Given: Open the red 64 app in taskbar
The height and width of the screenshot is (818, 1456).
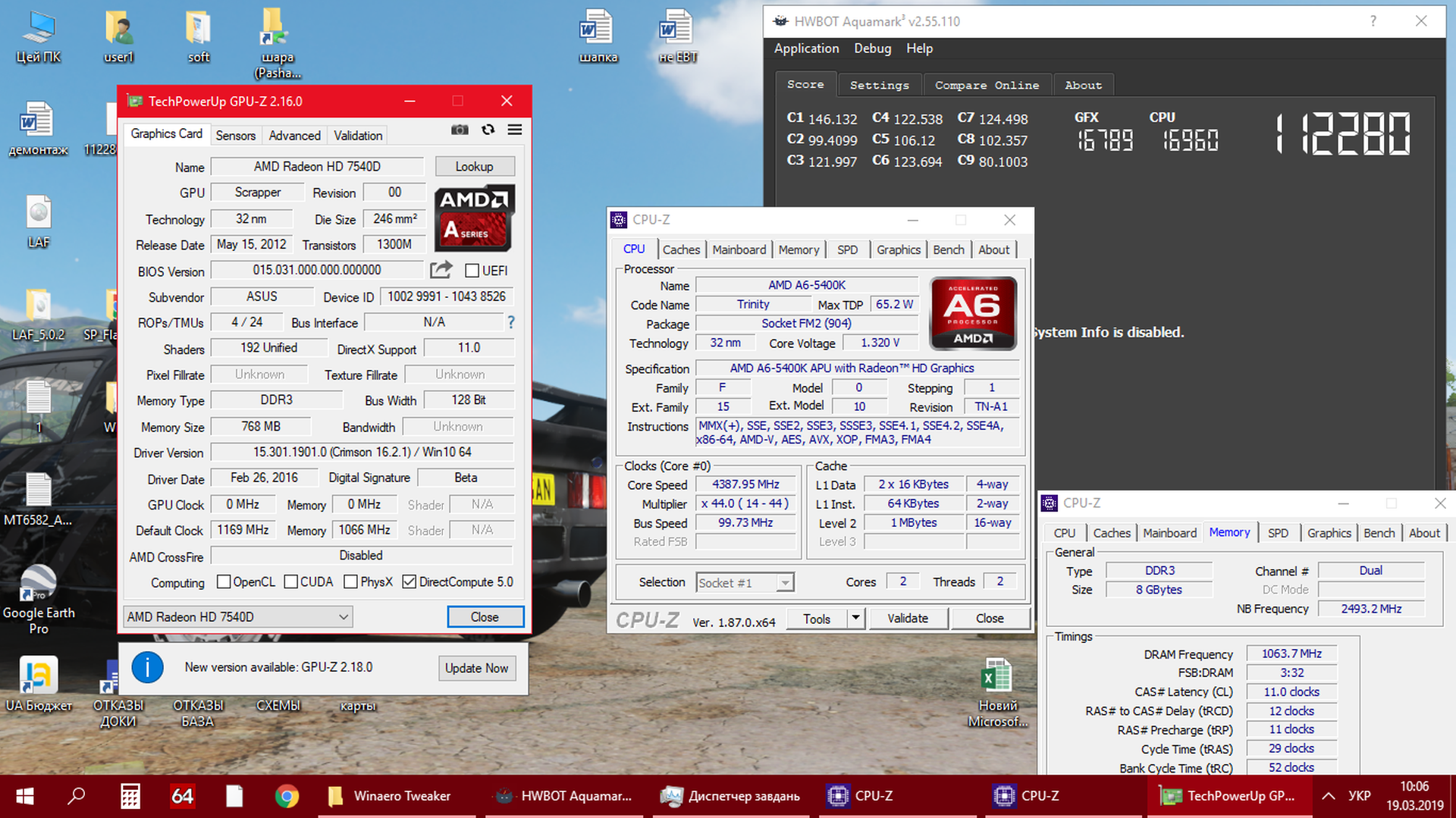Looking at the screenshot, I should [x=182, y=796].
